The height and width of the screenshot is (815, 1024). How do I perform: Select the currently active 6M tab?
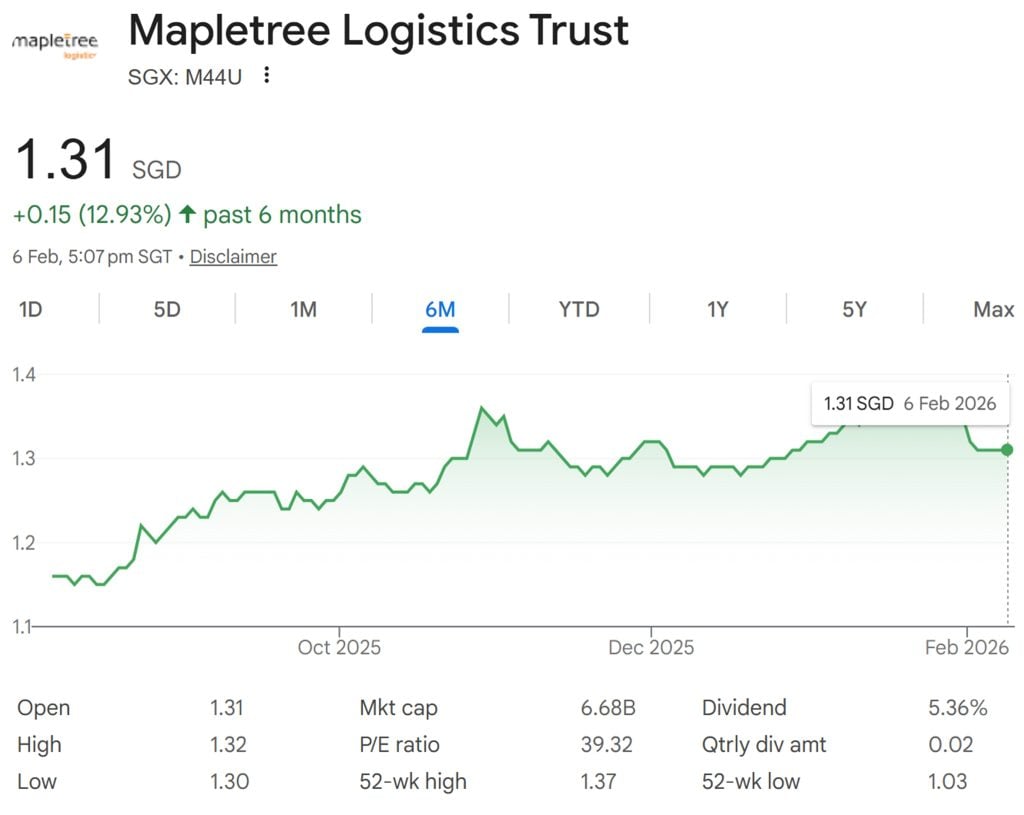[x=441, y=310]
